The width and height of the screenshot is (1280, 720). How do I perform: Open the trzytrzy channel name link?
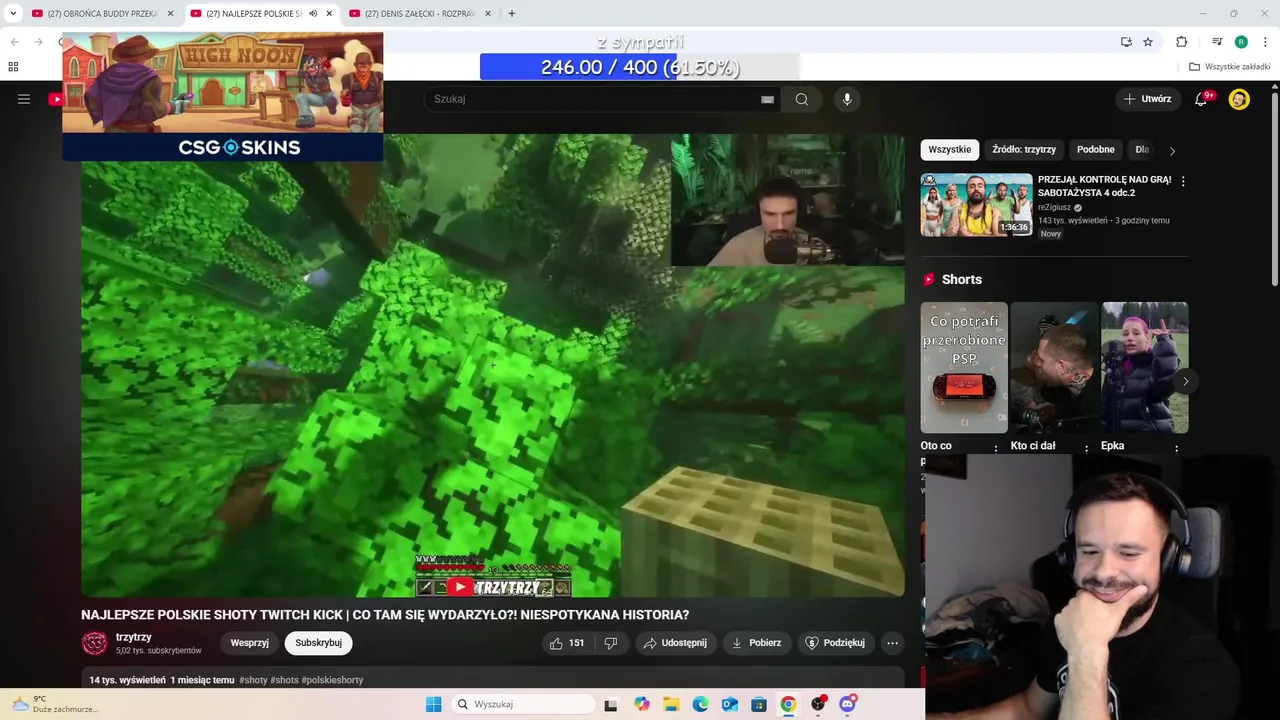point(133,637)
